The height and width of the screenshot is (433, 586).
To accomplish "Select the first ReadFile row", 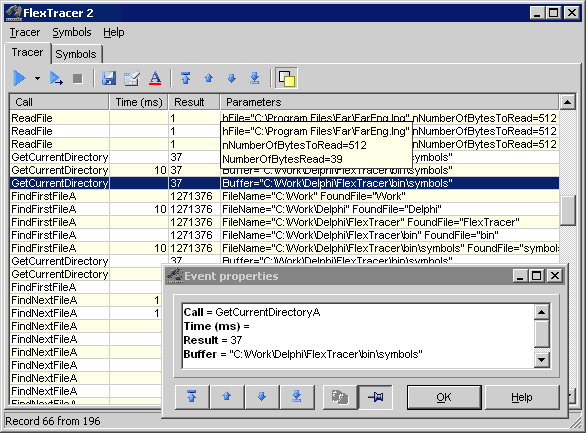I will (284, 118).
